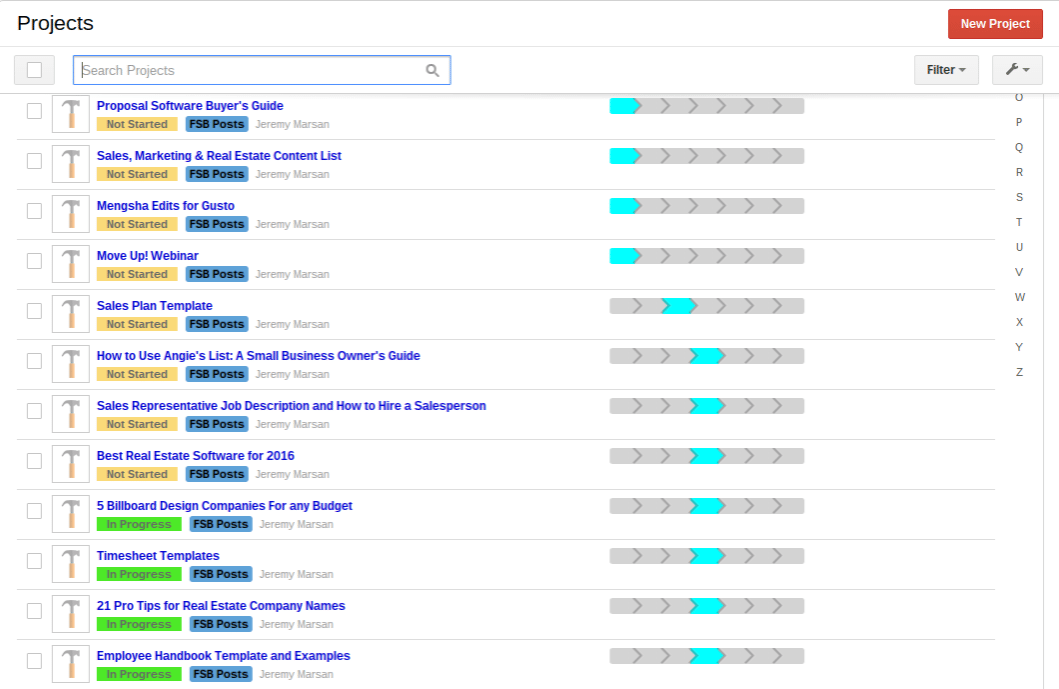The width and height of the screenshot is (1059, 689).
Task: Click hammer icon for Best Real Estate Software
Action: [71, 464]
